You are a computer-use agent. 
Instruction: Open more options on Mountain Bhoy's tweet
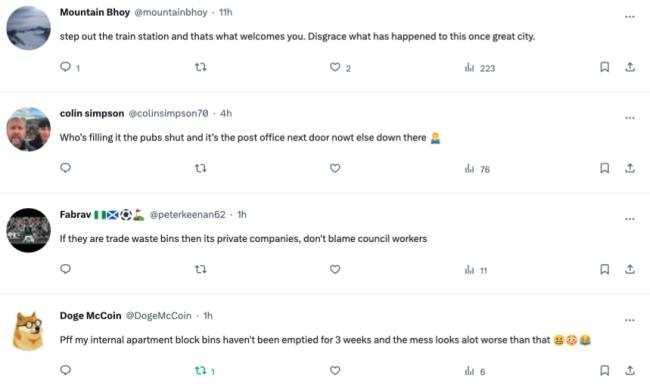pyautogui.click(x=630, y=17)
